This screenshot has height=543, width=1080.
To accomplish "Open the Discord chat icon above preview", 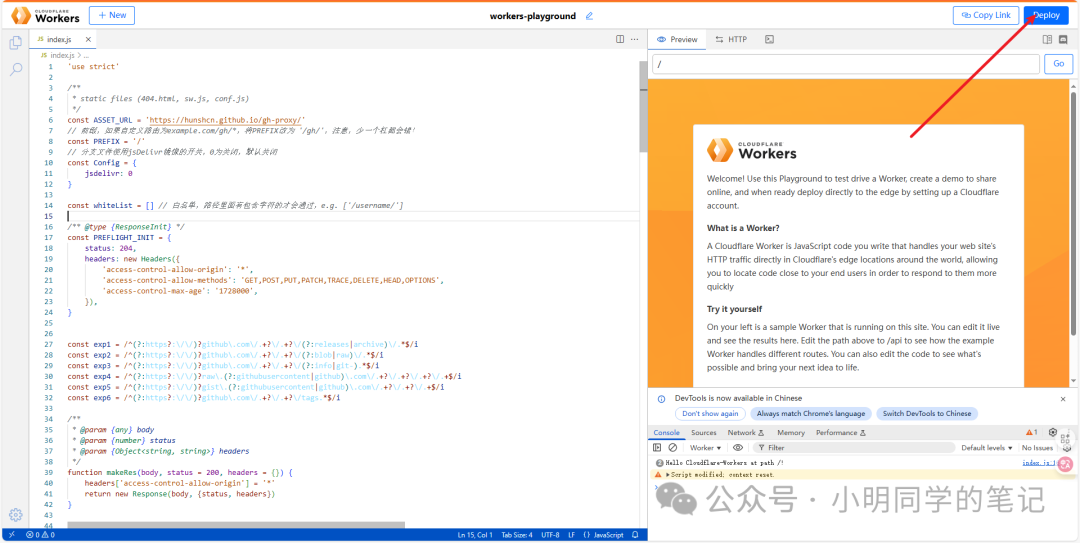I will point(1063,39).
